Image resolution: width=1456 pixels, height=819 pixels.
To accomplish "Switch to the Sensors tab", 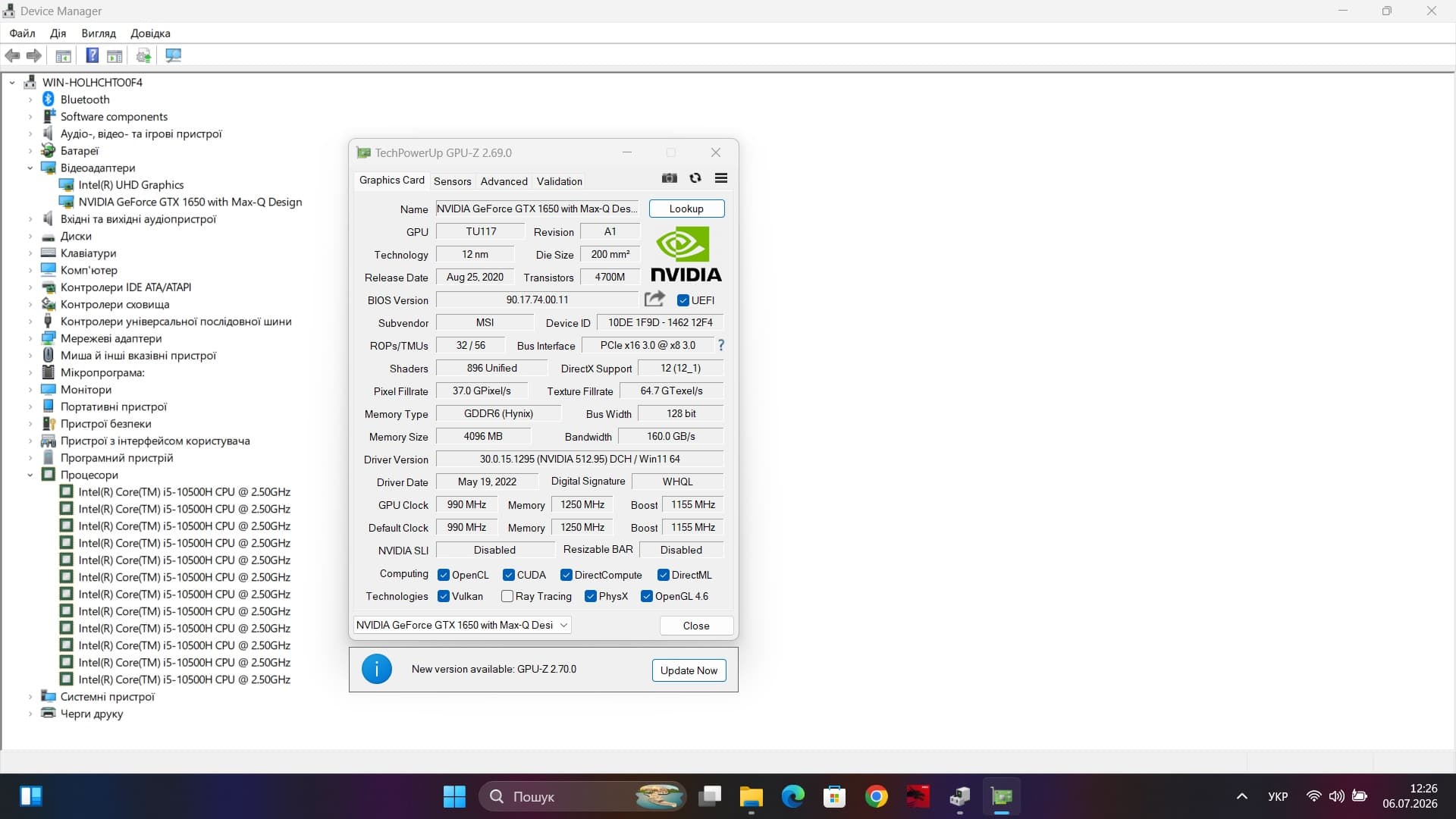I will [453, 181].
